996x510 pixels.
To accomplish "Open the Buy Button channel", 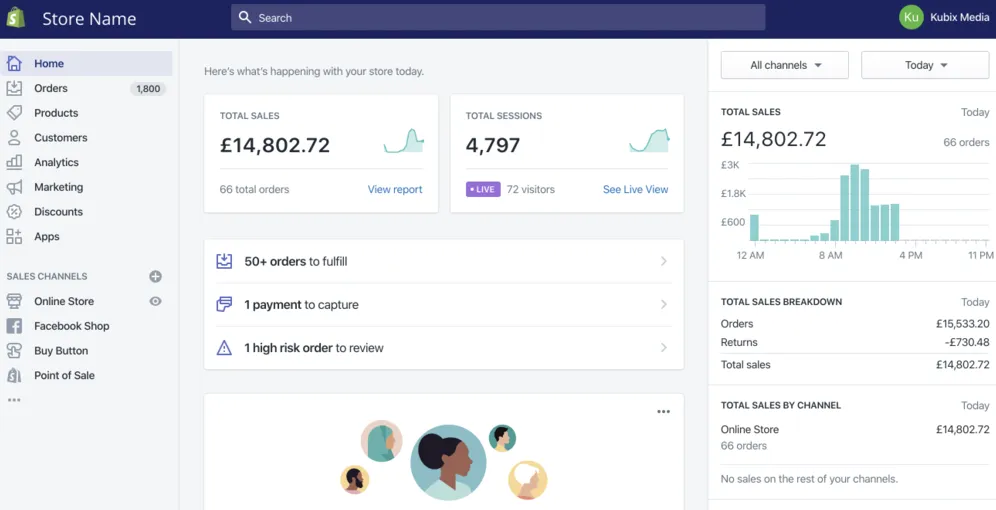I will click(61, 351).
